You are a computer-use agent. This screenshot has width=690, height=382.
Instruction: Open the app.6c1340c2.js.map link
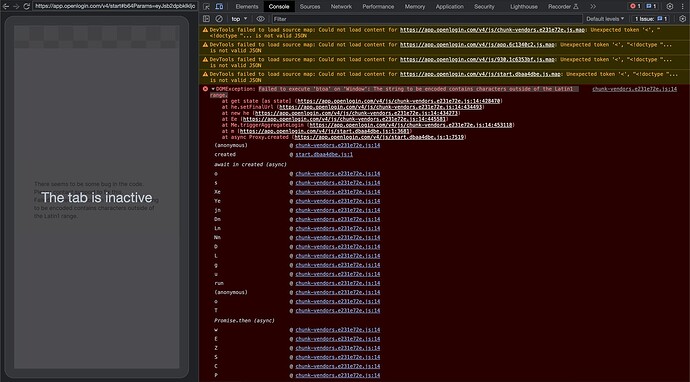477,45
